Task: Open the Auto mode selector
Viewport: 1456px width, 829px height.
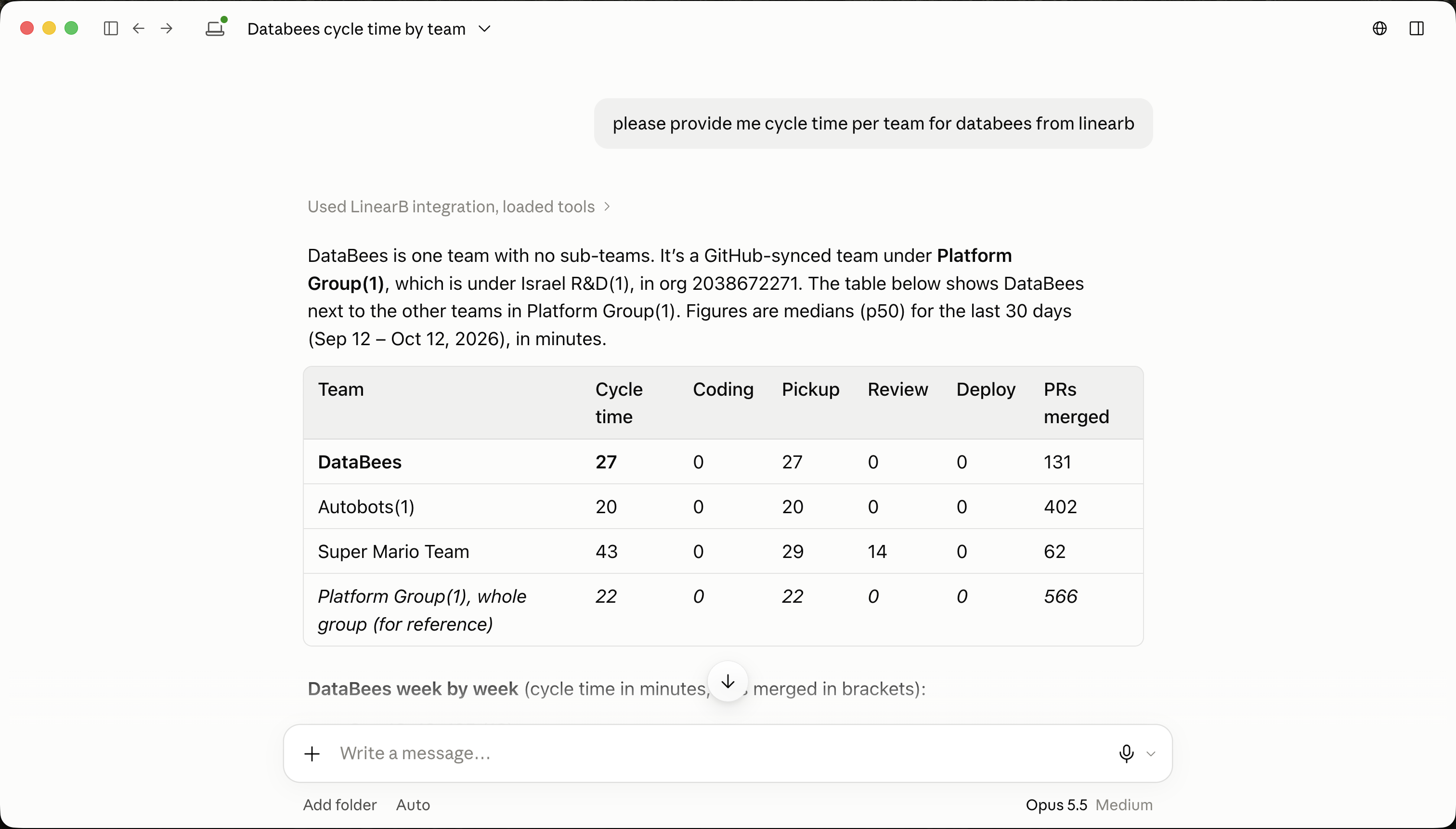Action: click(413, 804)
